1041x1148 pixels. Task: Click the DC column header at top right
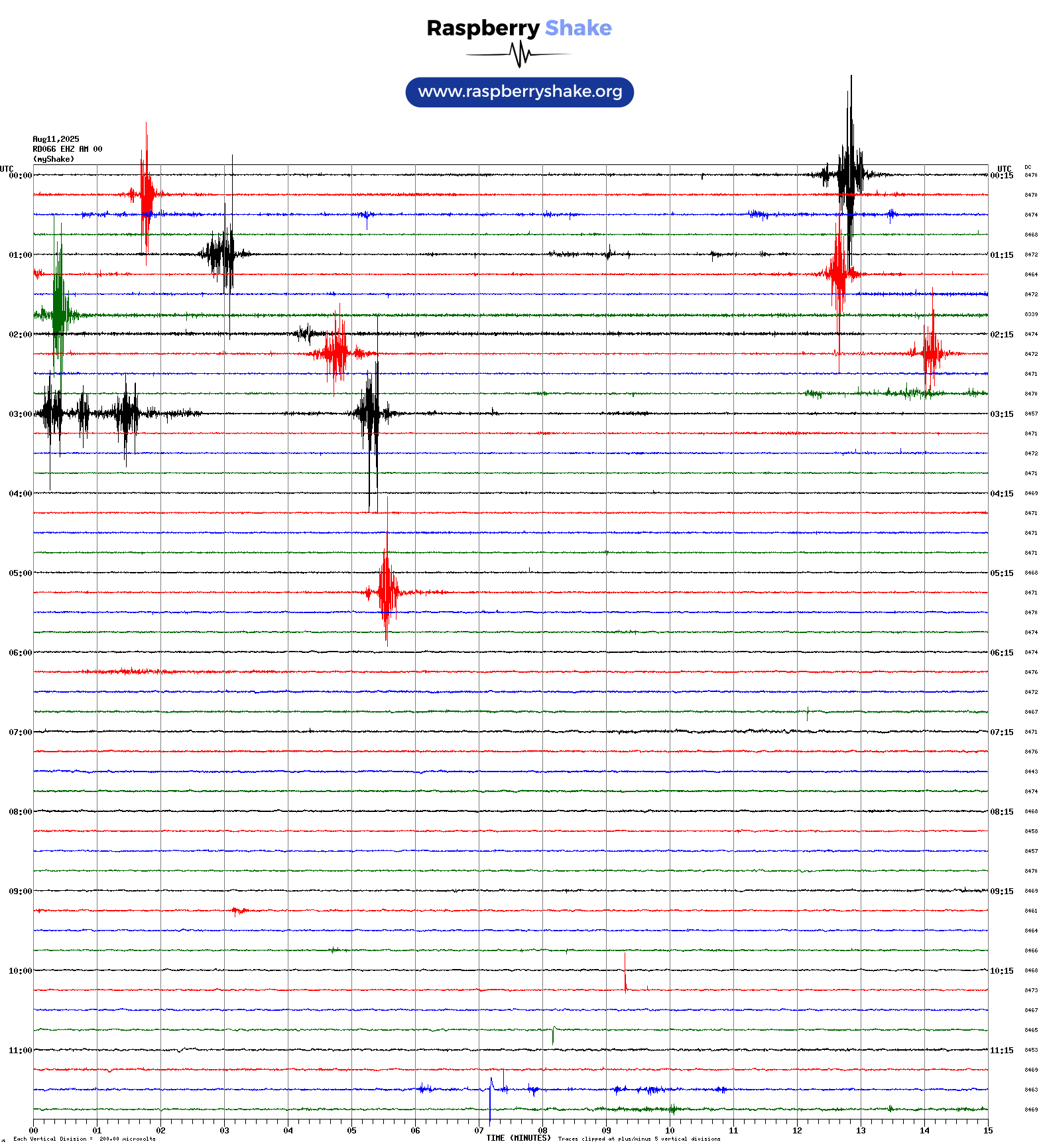(1028, 167)
